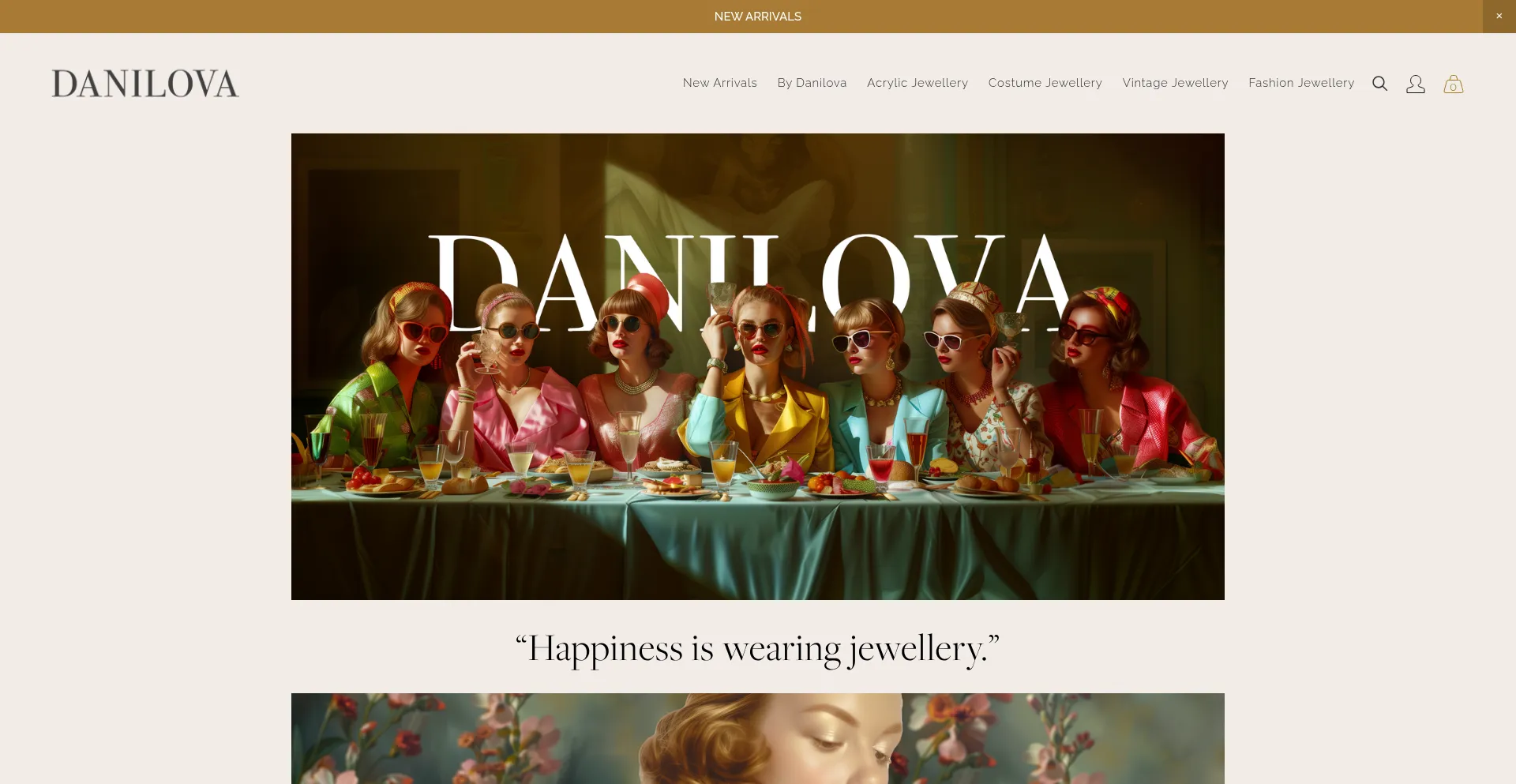Open the second banner with blonde woman portrait
This screenshot has width=1516, height=784.
[757, 738]
